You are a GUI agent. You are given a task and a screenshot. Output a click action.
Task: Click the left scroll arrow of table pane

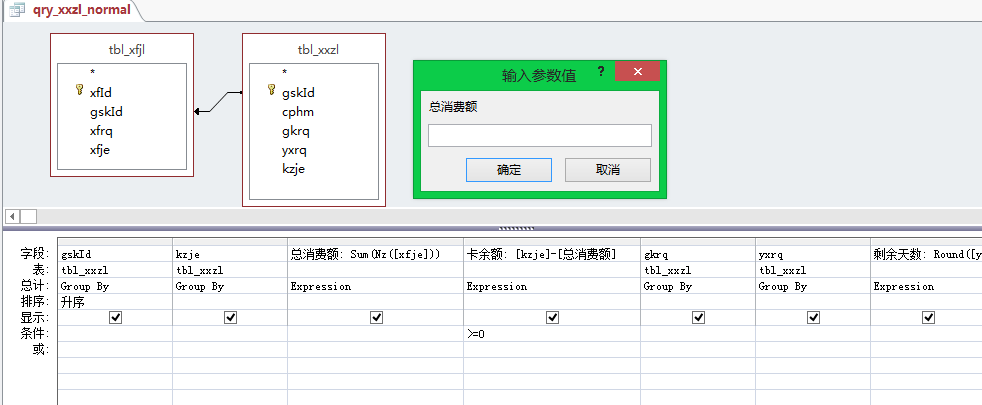click(12, 216)
